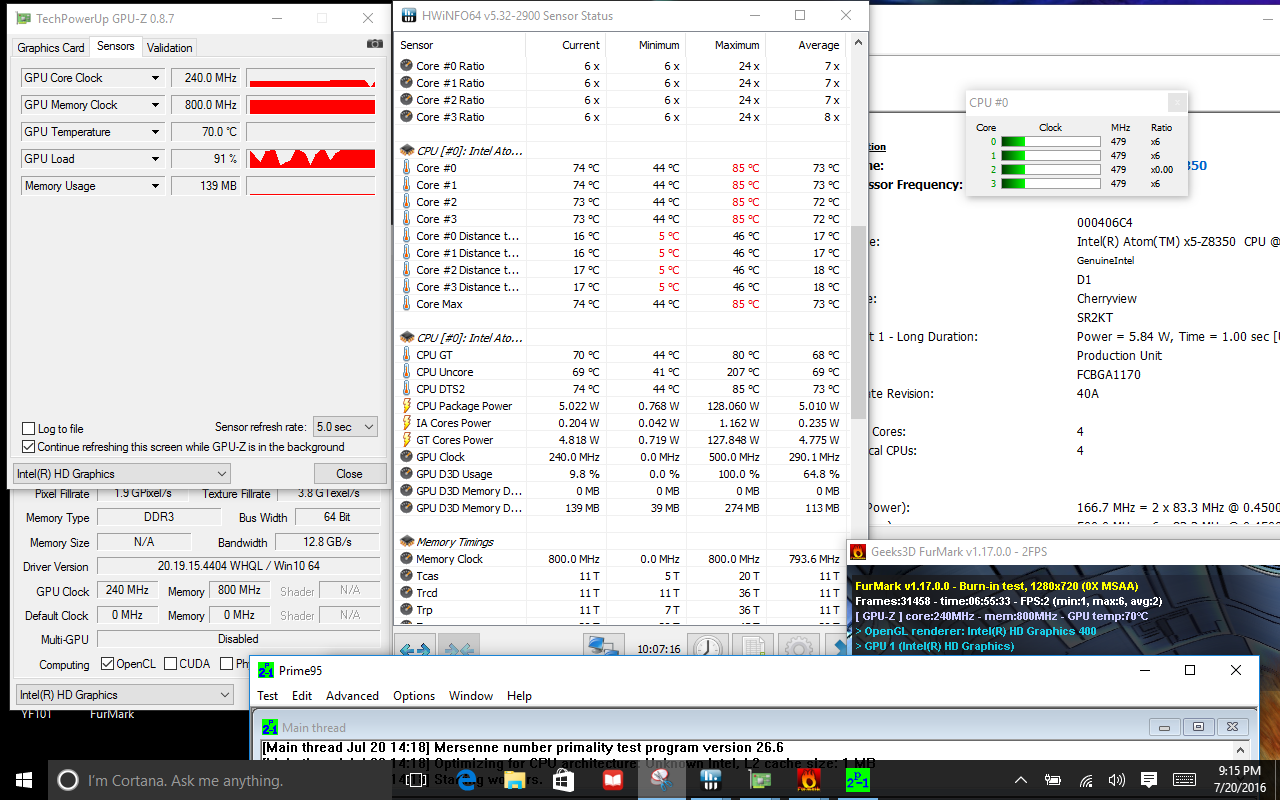Viewport: 1280px width, 800px height.
Task: Click the GPU Clock gauge icon in HWiNFO
Action: coord(406,457)
